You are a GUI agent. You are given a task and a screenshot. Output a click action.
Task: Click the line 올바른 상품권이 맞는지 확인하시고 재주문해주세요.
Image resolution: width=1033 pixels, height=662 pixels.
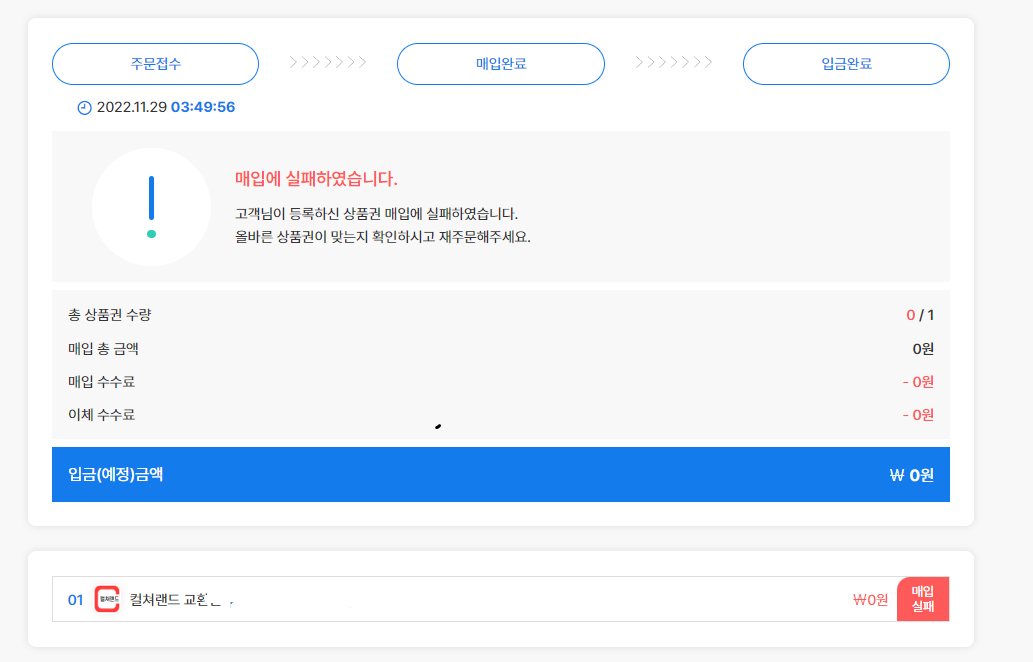click(x=383, y=236)
